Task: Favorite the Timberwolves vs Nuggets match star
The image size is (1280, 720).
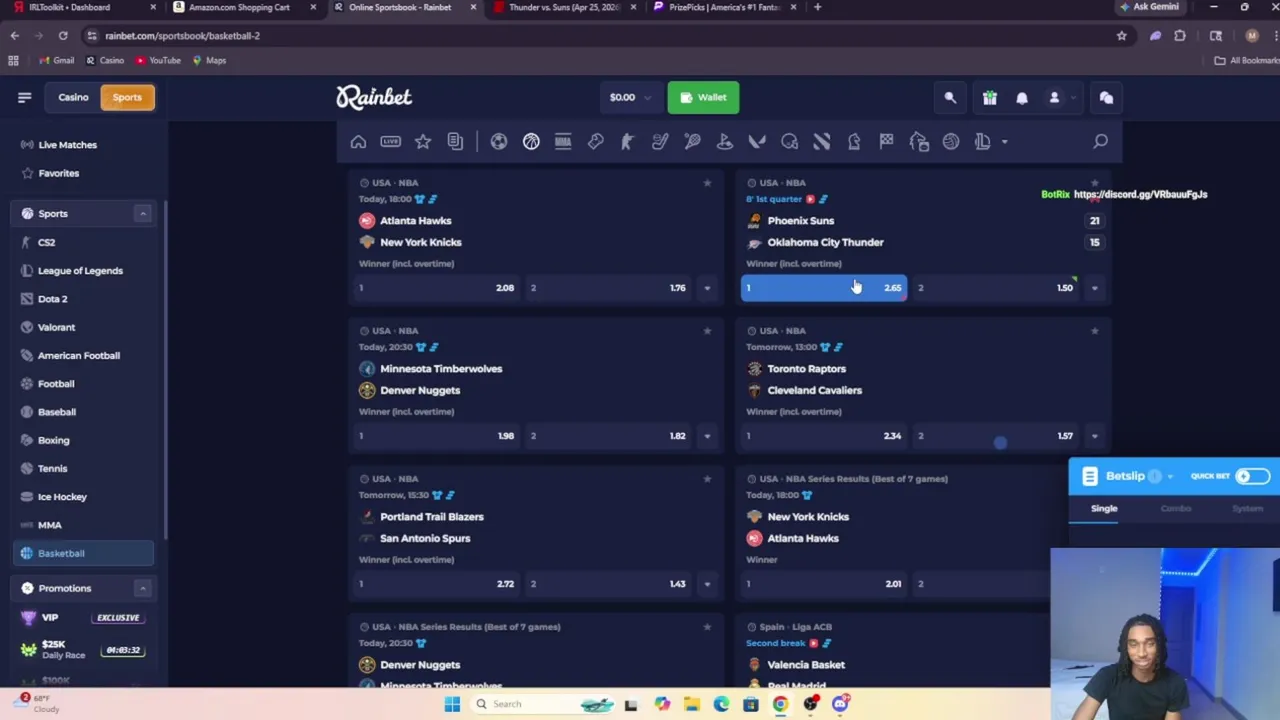Action: 707,331
